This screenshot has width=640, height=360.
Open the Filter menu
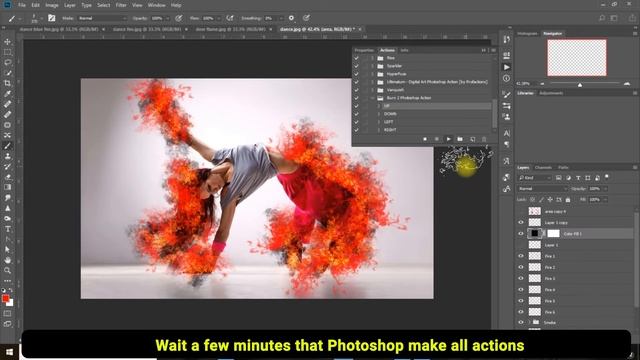tap(121, 5)
